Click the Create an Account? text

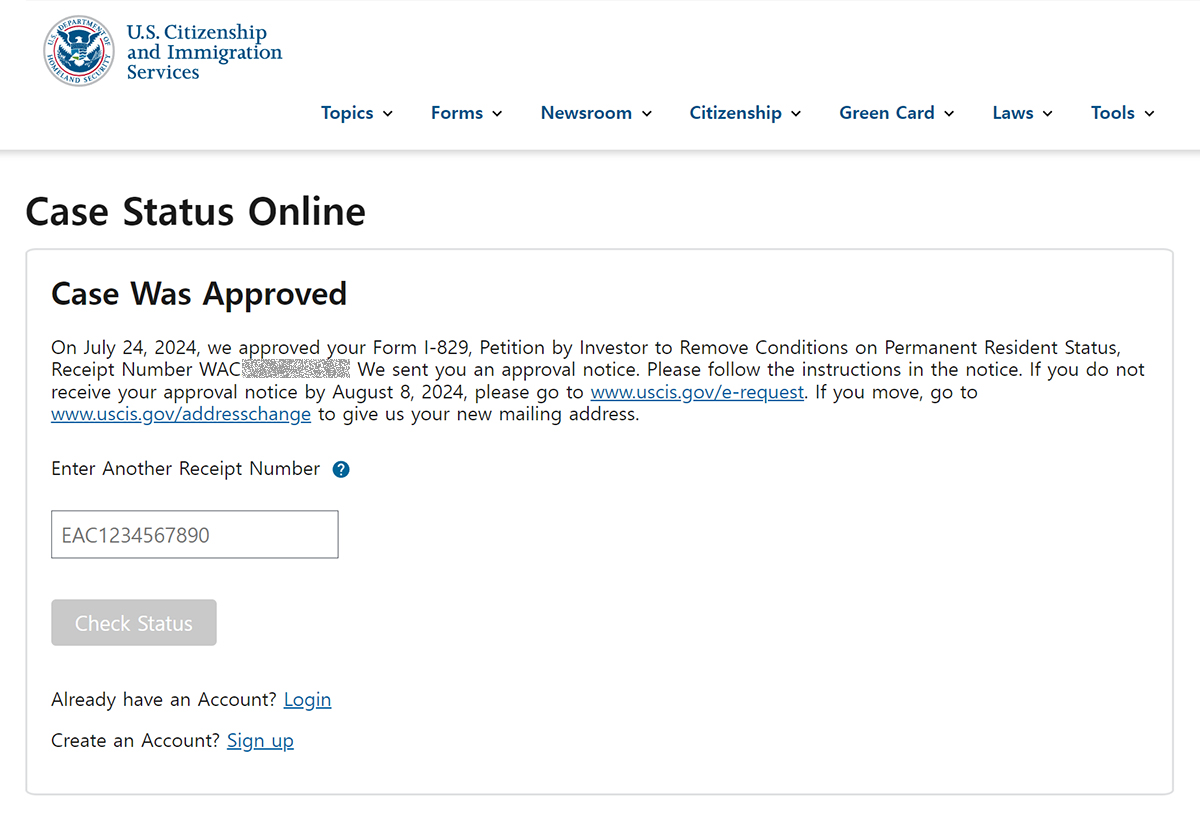point(136,741)
